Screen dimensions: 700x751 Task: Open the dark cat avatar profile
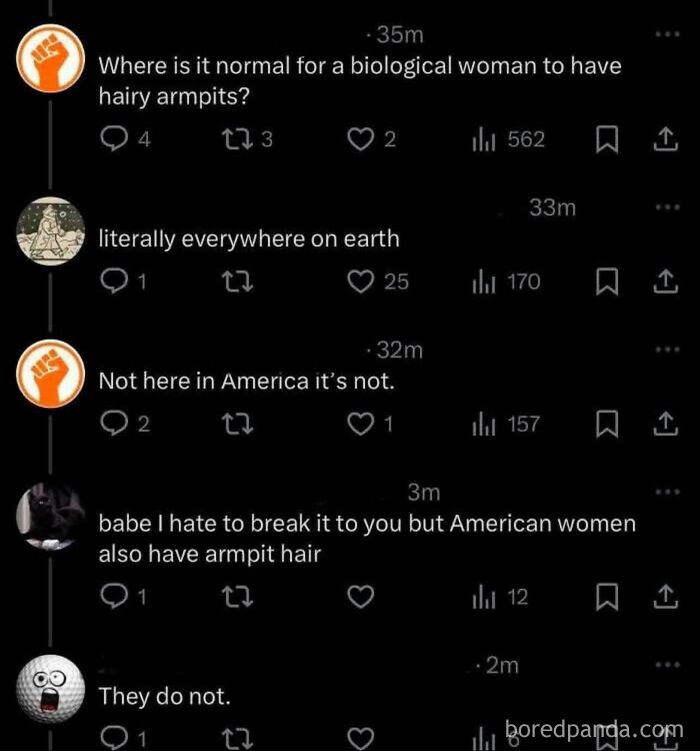50,517
